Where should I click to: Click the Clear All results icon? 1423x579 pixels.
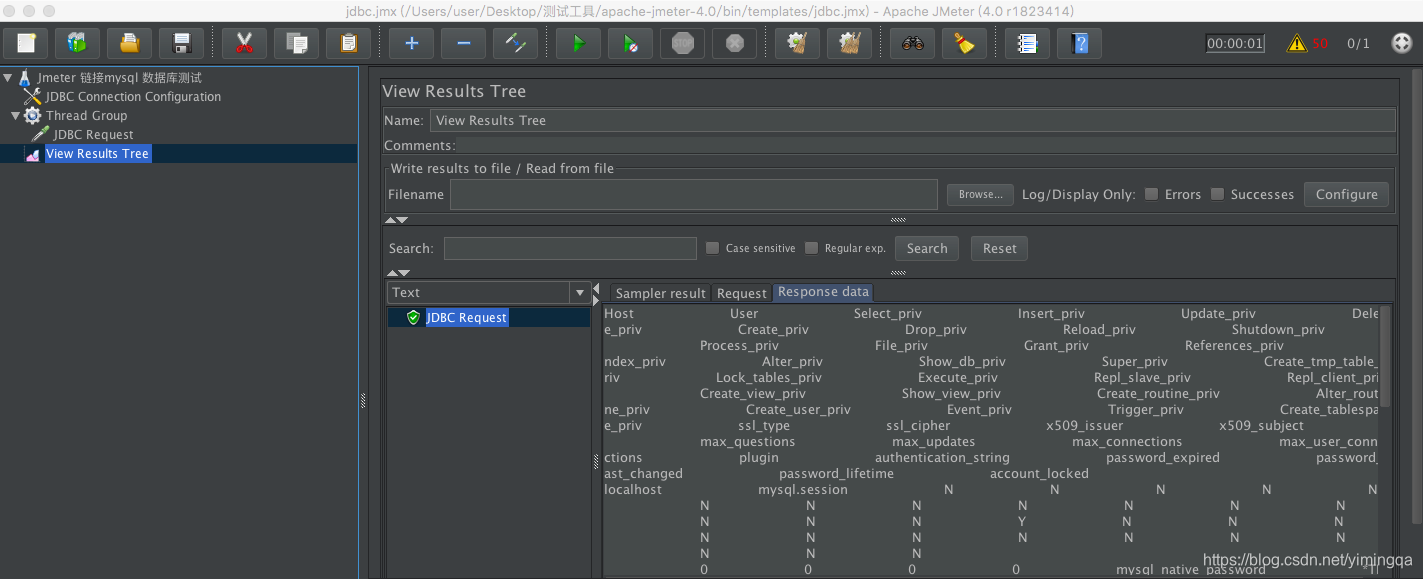coord(849,43)
